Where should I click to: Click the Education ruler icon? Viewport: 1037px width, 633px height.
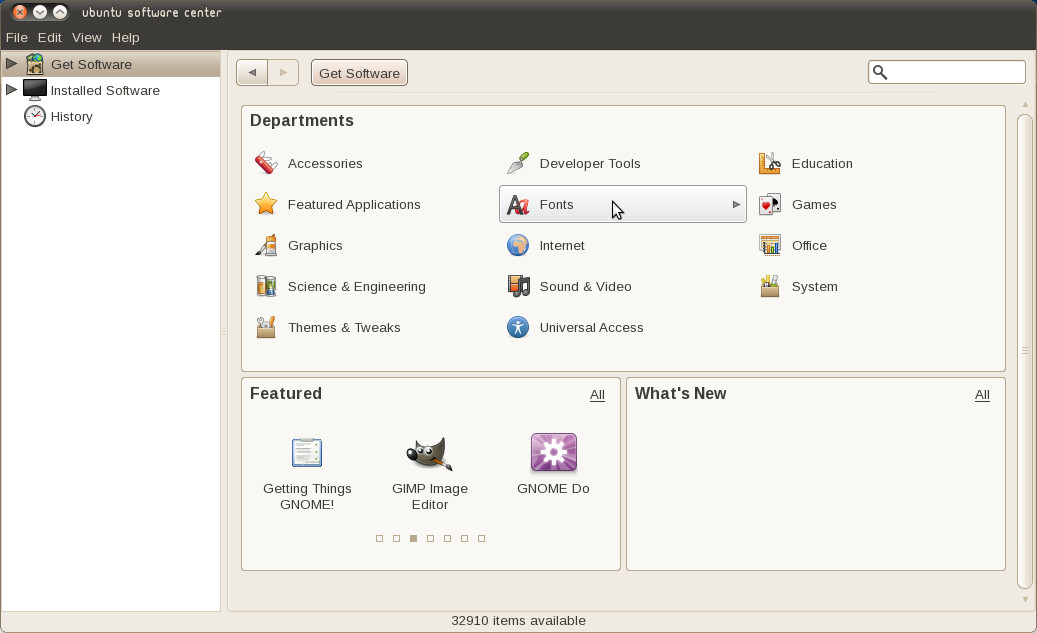tap(770, 163)
